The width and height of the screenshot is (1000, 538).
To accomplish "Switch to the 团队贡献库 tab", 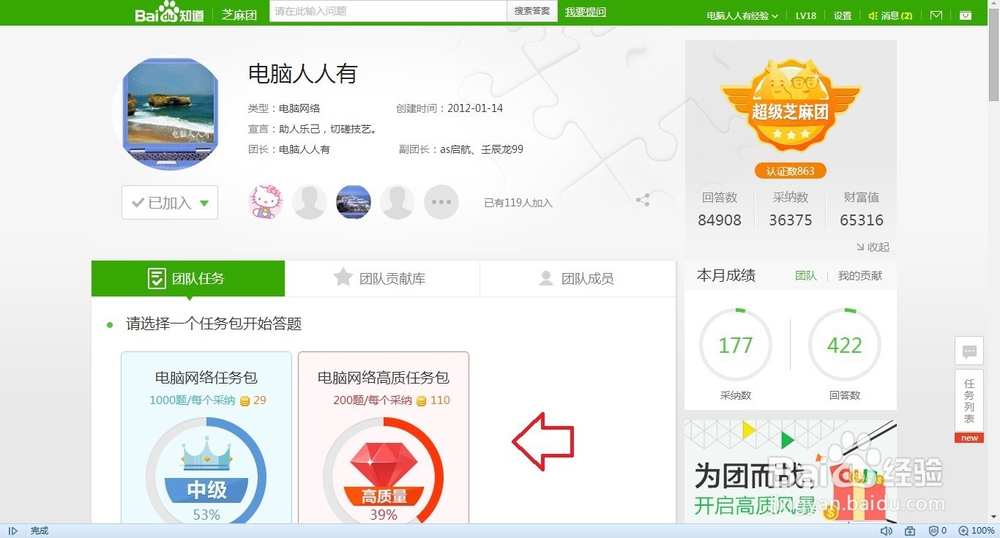I will coord(382,279).
